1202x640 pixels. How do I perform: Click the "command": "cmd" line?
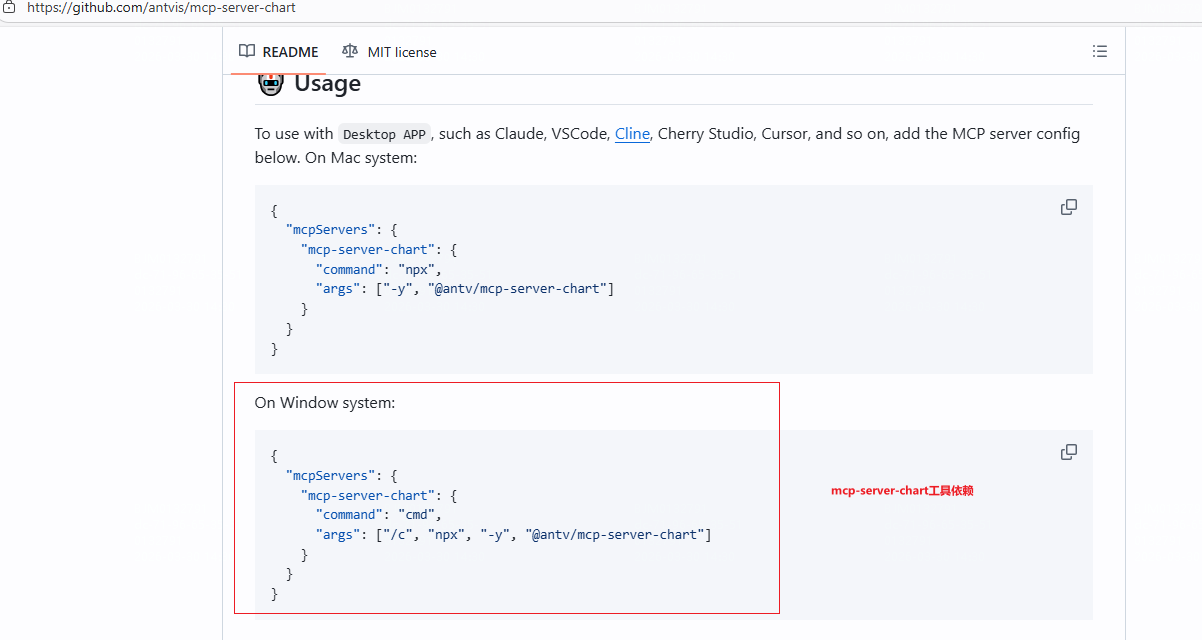pyautogui.click(x=379, y=515)
